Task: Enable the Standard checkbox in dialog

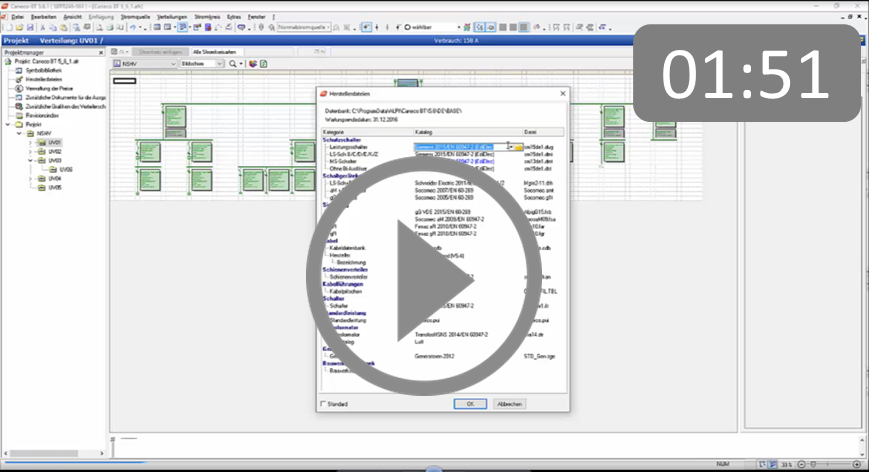Action: click(x=322, y=404)
